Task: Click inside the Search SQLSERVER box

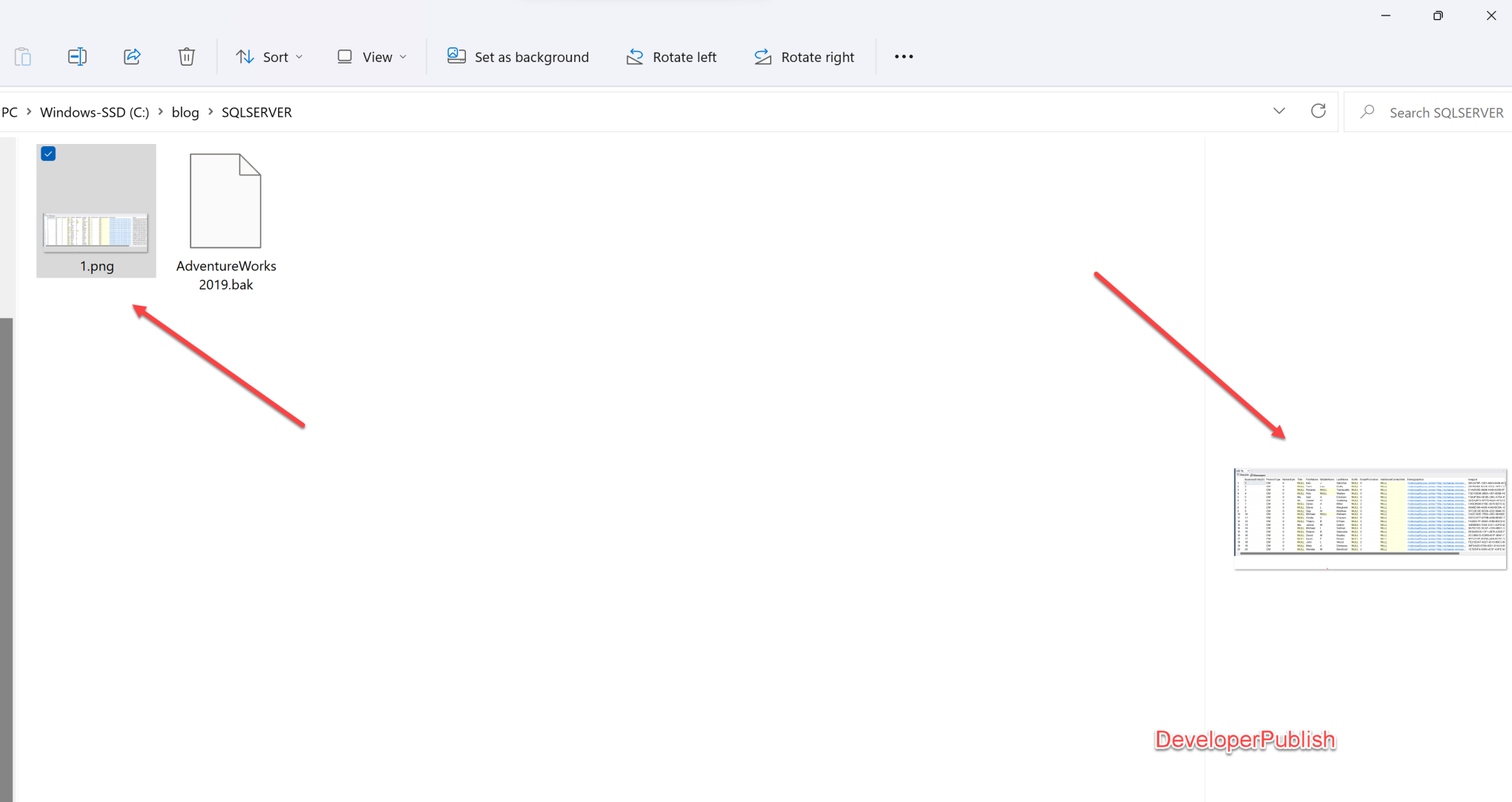Action: coord(1431,112)
